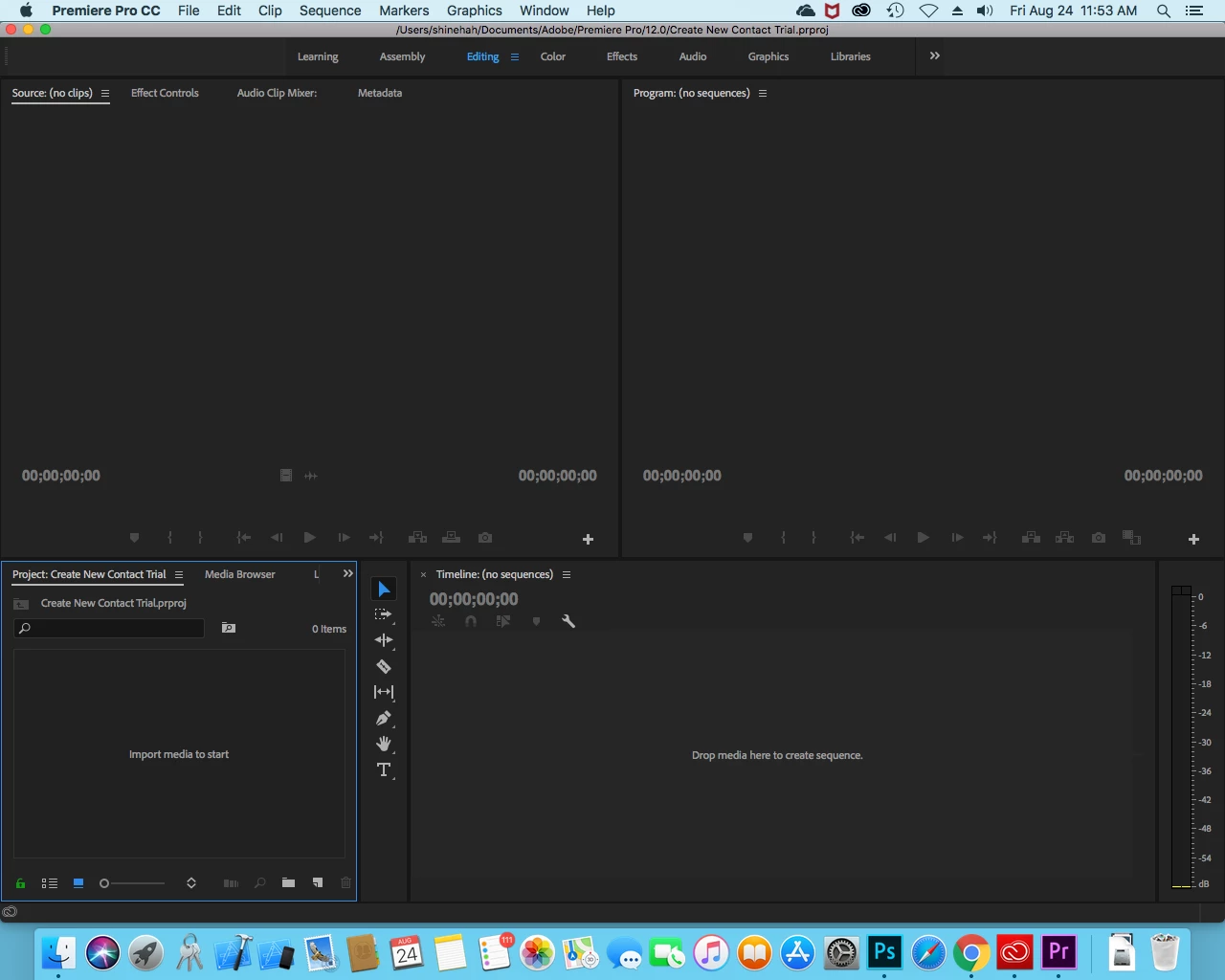Click Drag Audio Only icon in Source monitor

click(x=310, y=476)
